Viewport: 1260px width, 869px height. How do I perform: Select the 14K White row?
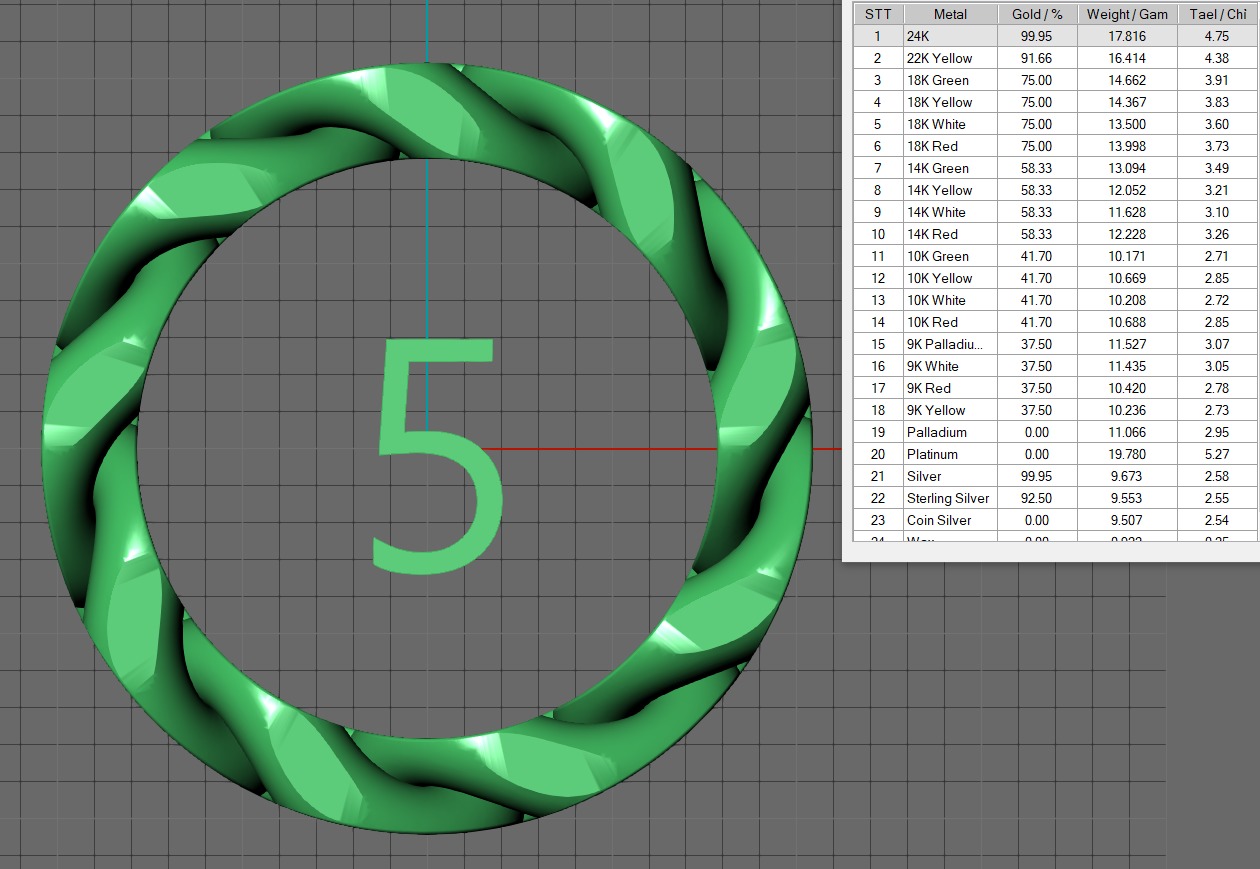pos(1055,212)
